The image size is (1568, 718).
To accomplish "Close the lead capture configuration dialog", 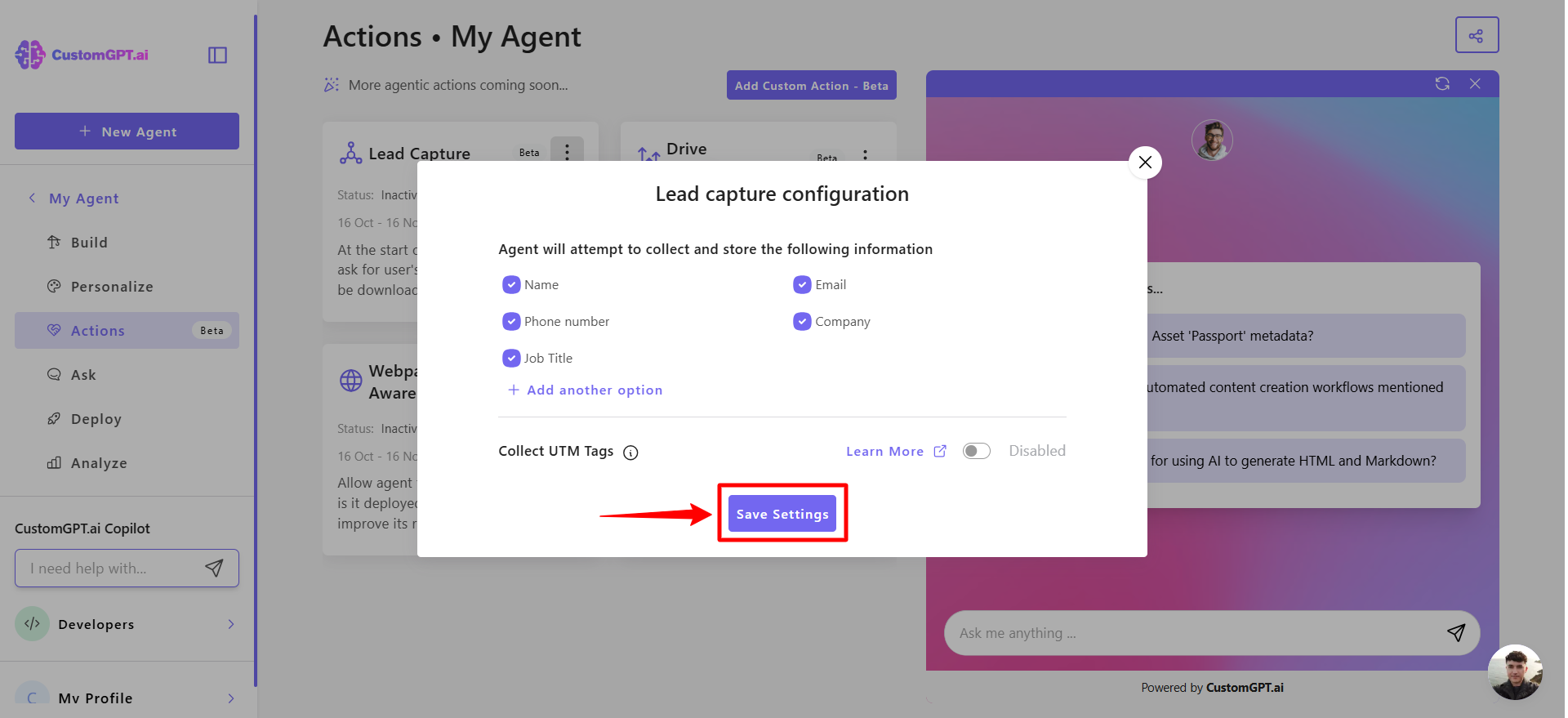I will click(x=1145, y=163).
